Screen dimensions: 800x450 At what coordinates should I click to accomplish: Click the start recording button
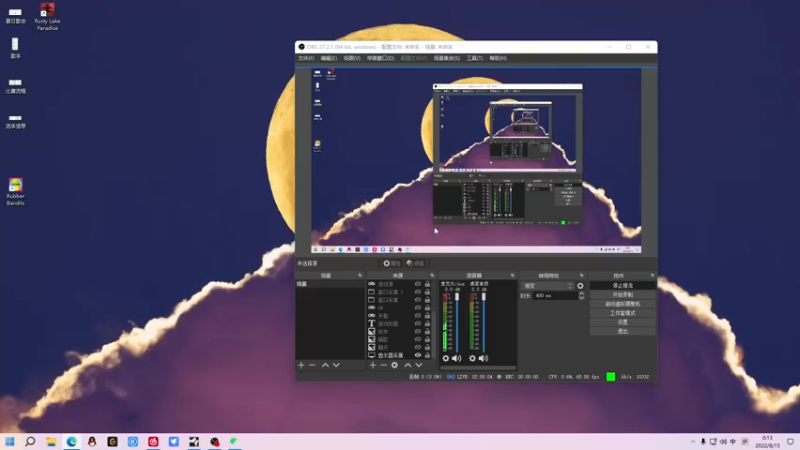coord(622,295)
